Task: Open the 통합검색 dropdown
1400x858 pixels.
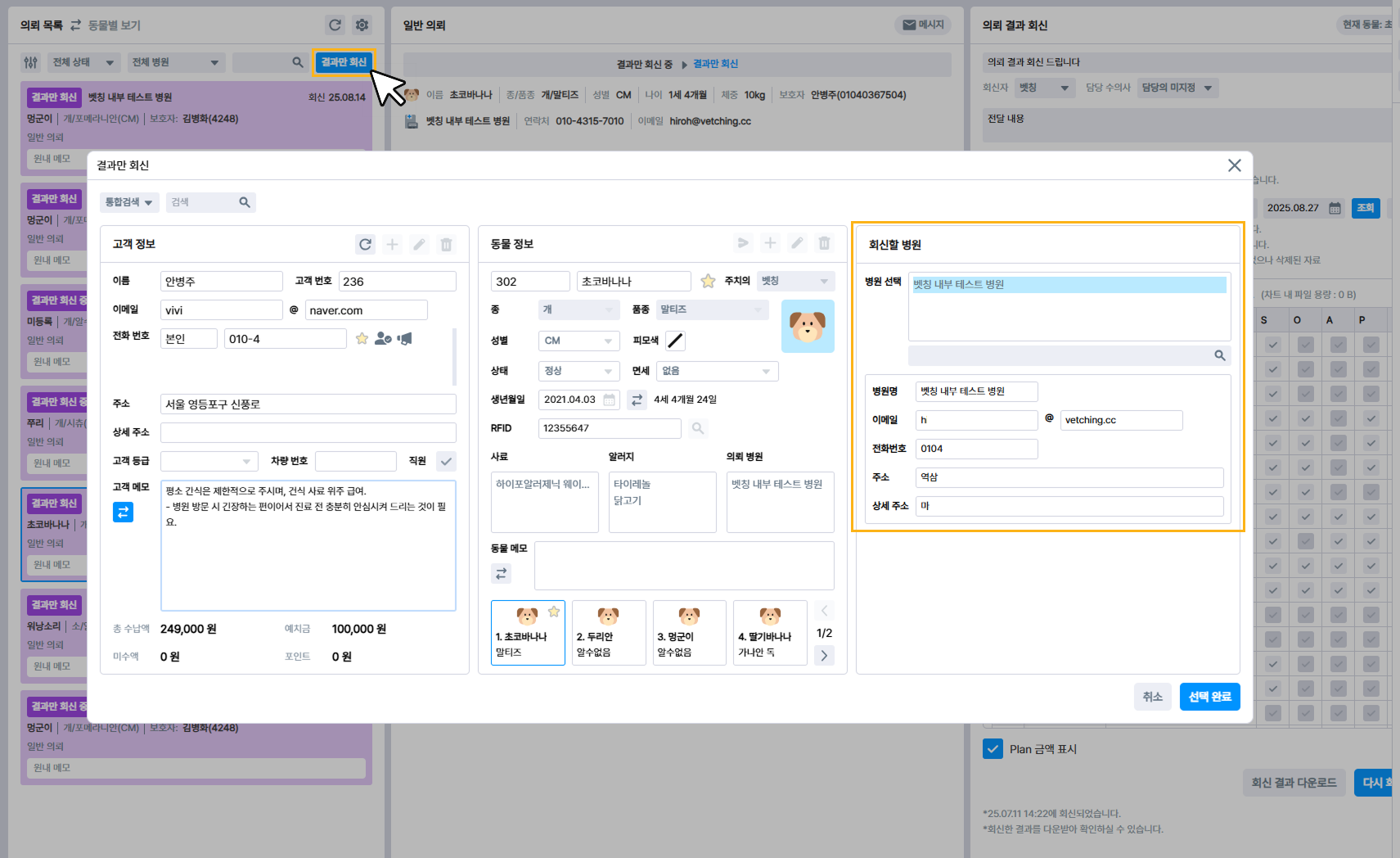Action: coord(129,202)
